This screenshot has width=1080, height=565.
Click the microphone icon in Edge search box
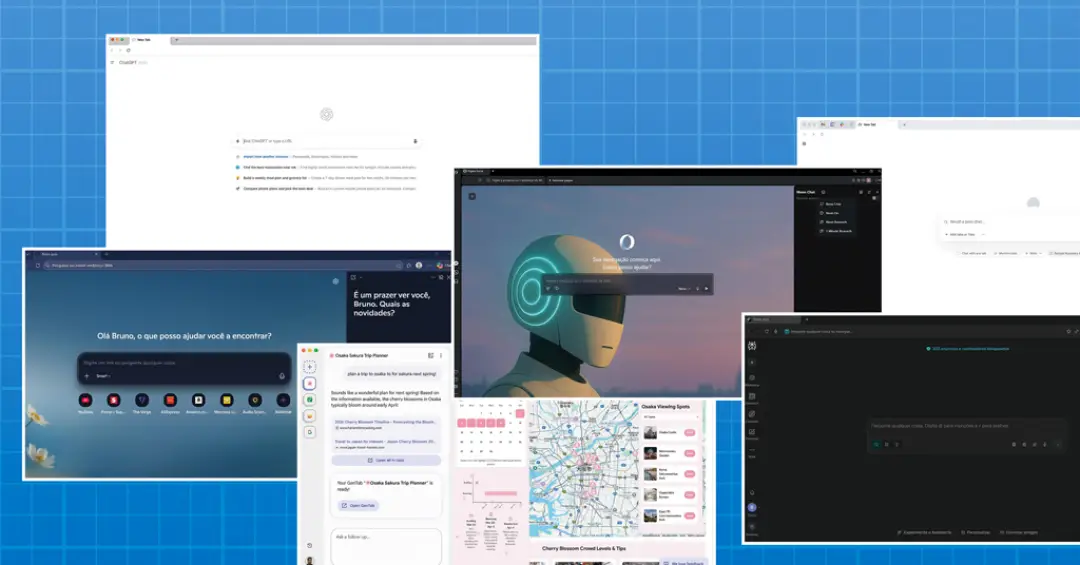coord(282,376)
